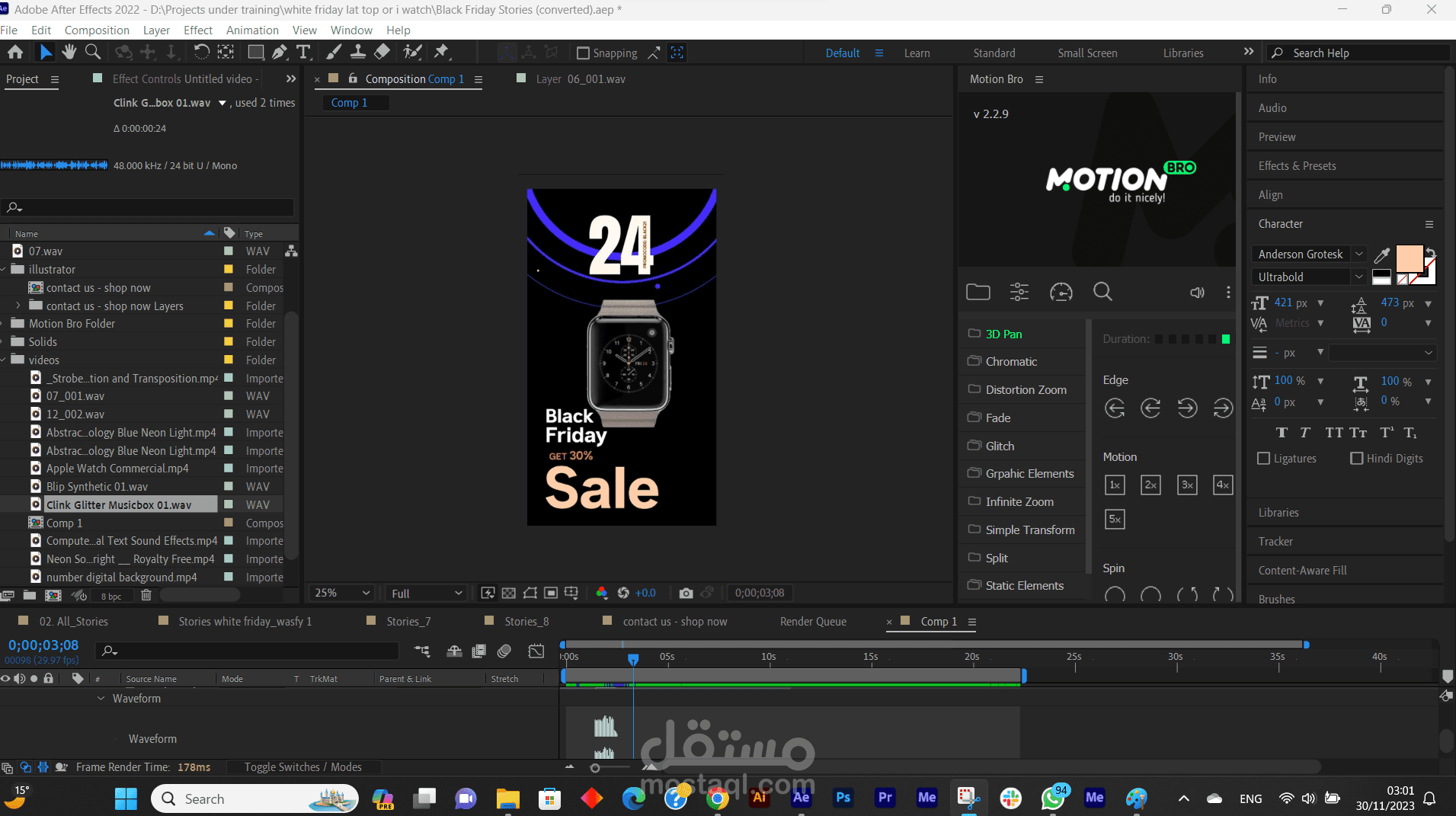Expand the contact us - shop now Layers folder
This screenshot has width=1456, height=816.
pos(18,306)
